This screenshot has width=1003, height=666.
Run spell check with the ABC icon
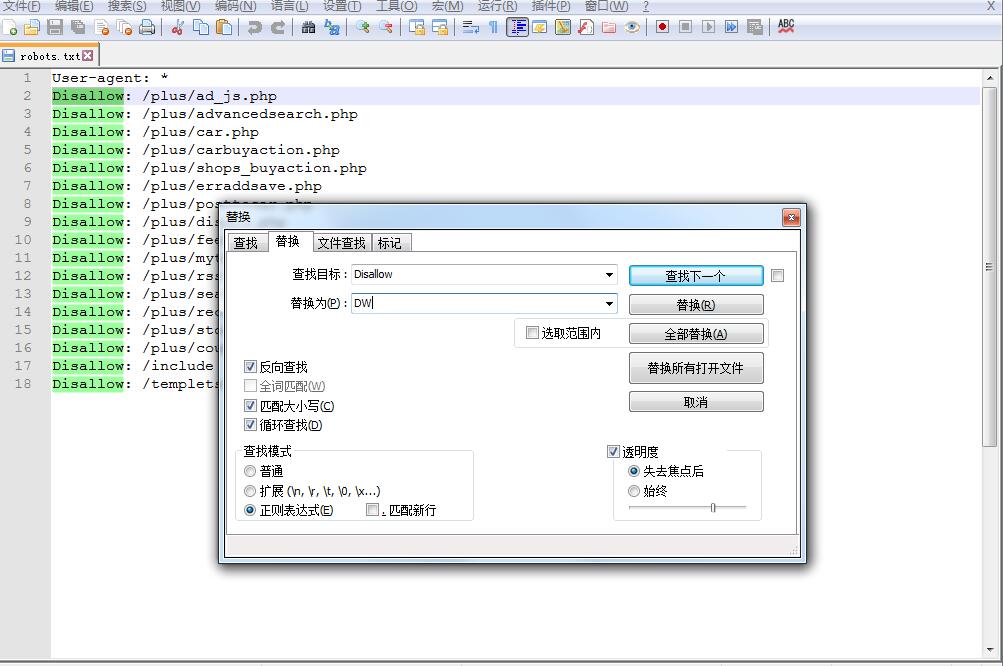coord(786,28)
